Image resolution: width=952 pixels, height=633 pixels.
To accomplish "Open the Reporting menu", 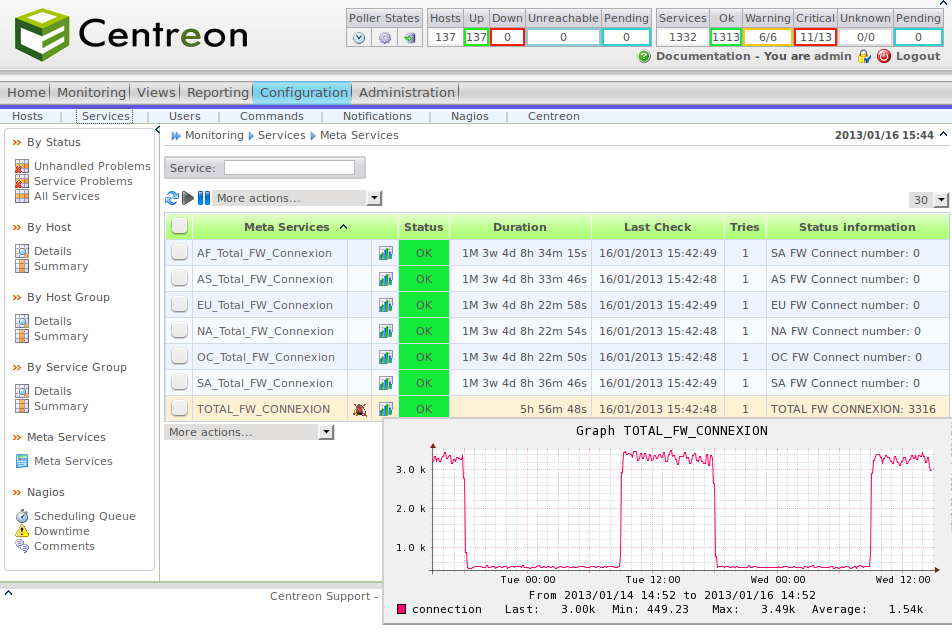I will point(218,92).
